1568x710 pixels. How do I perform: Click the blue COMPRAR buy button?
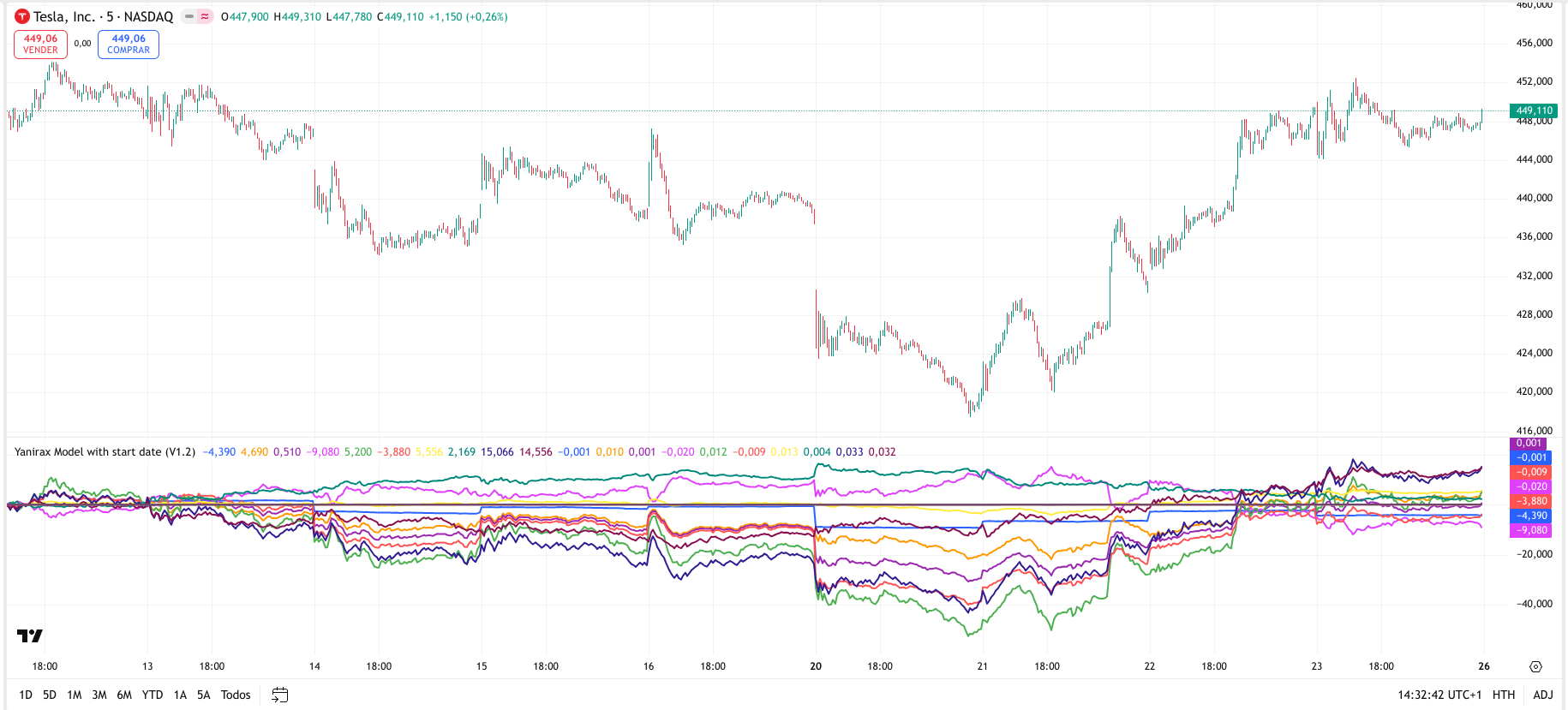[x=129, y=44]
